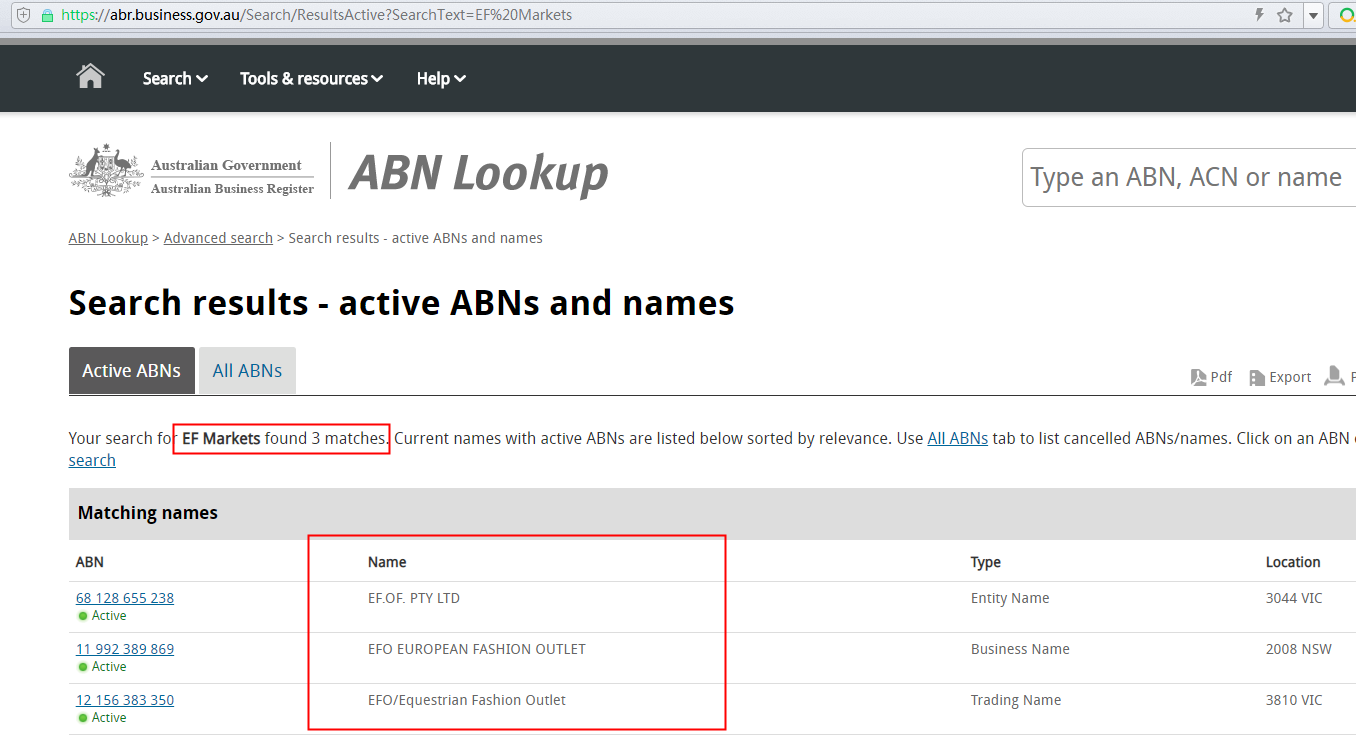Select the name 'EF.OF. PTY LTD'

[x=414, y=598]
